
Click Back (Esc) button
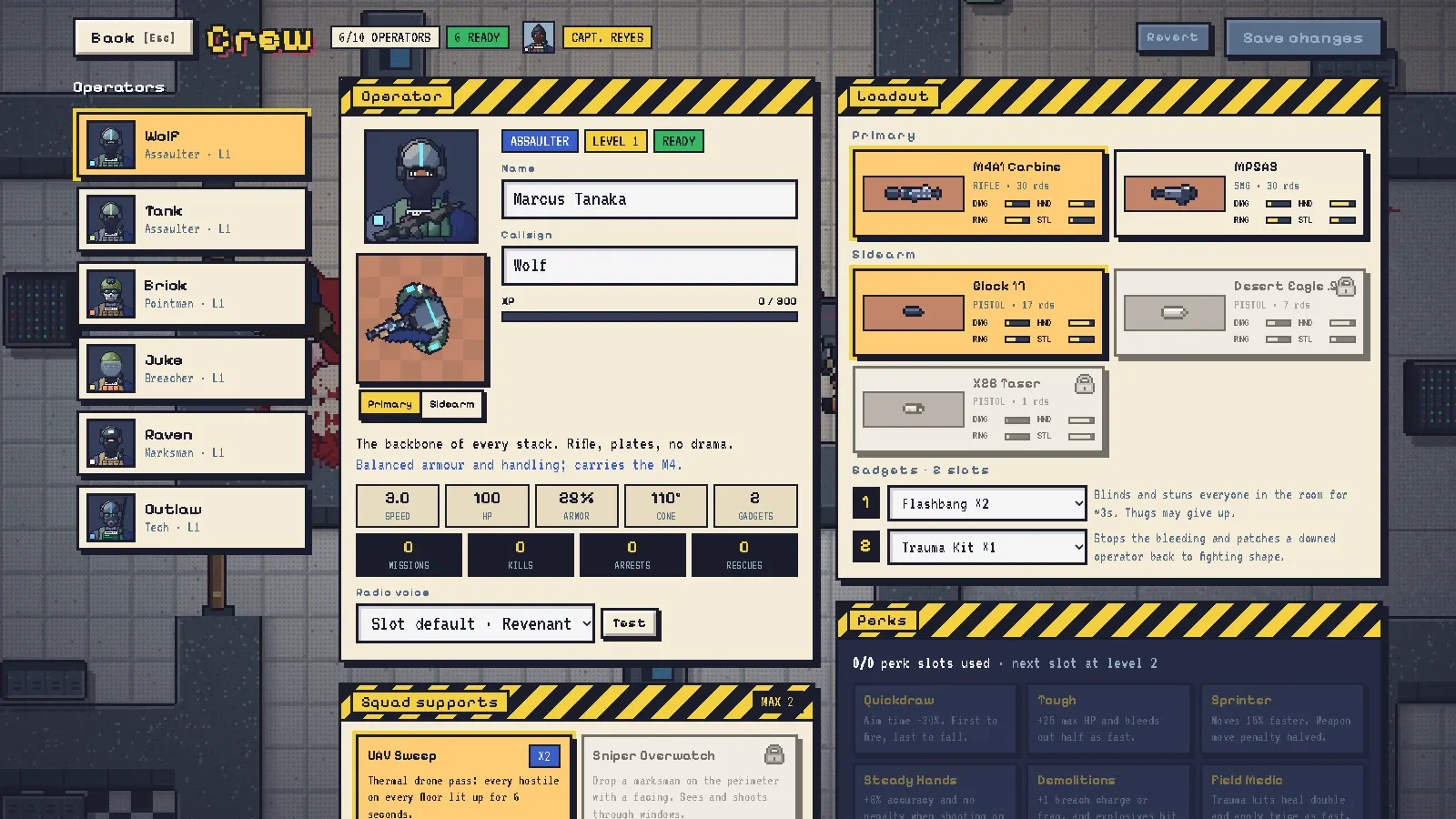(x=133, y=37)
